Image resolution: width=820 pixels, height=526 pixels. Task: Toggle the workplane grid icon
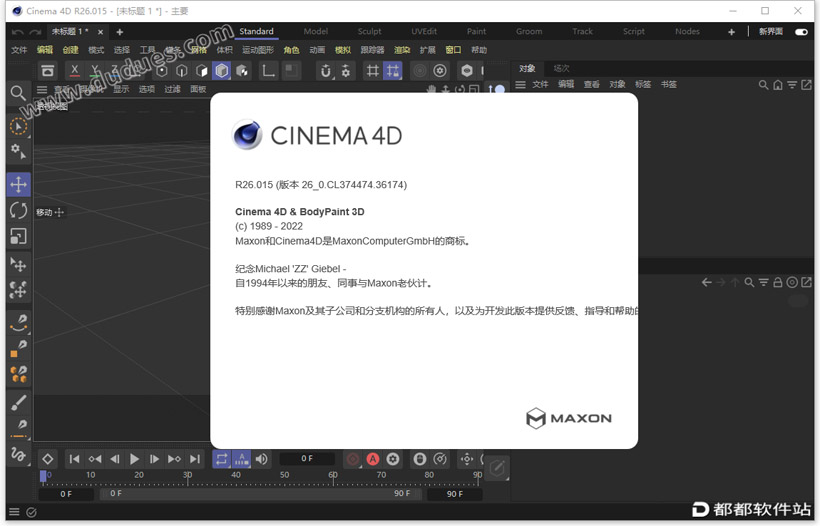(x=372, y=71)
